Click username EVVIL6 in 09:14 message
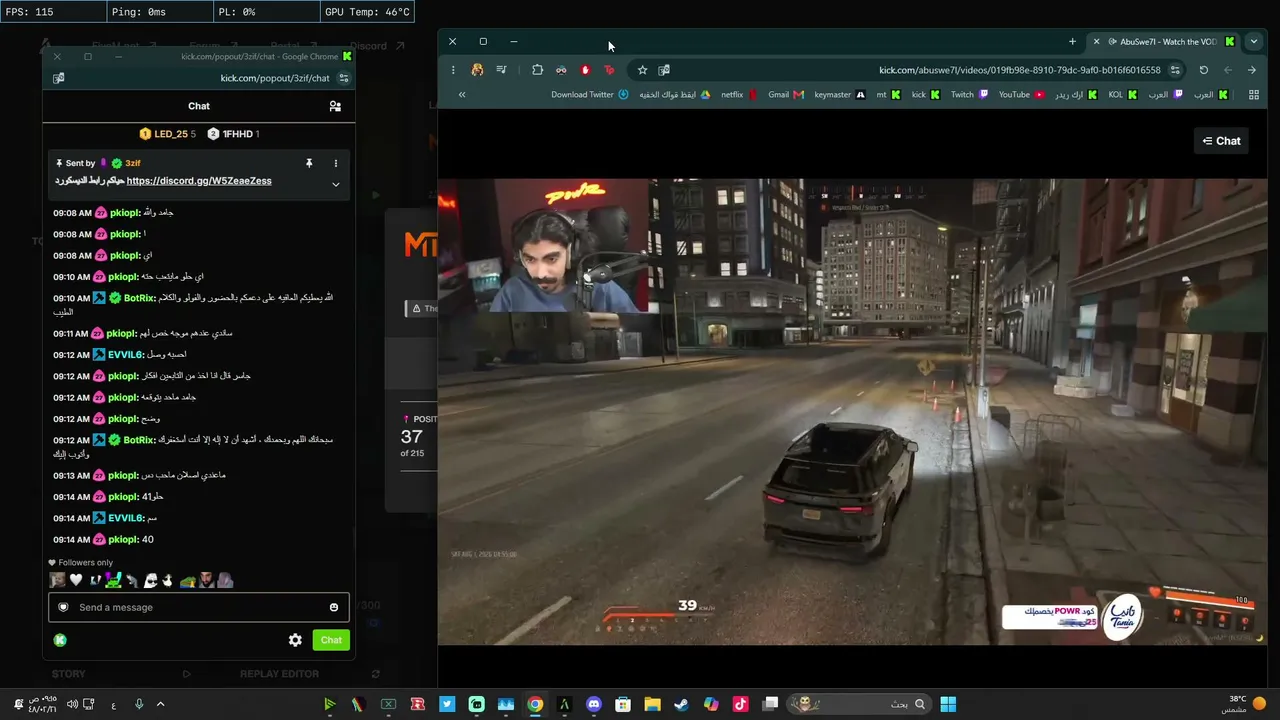 (125, 518)
